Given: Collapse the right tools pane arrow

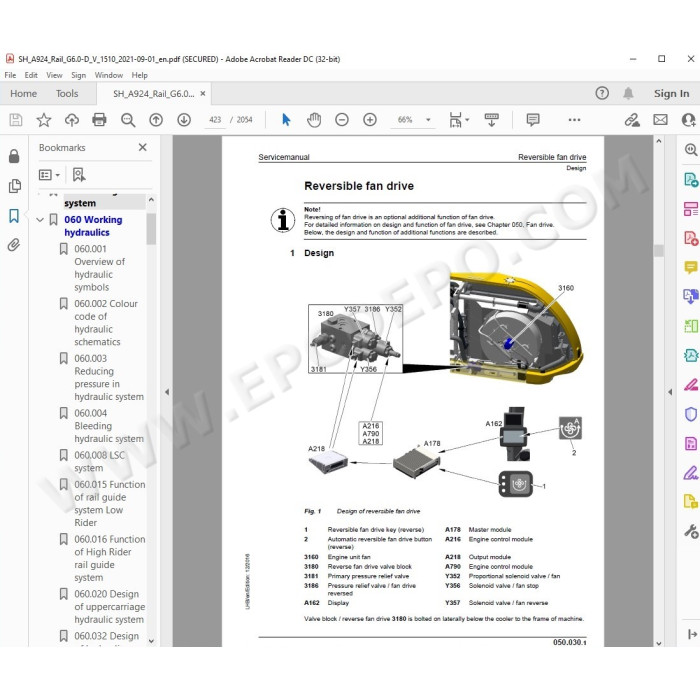Looking at the screenshot, I should [x=670, y=392].
